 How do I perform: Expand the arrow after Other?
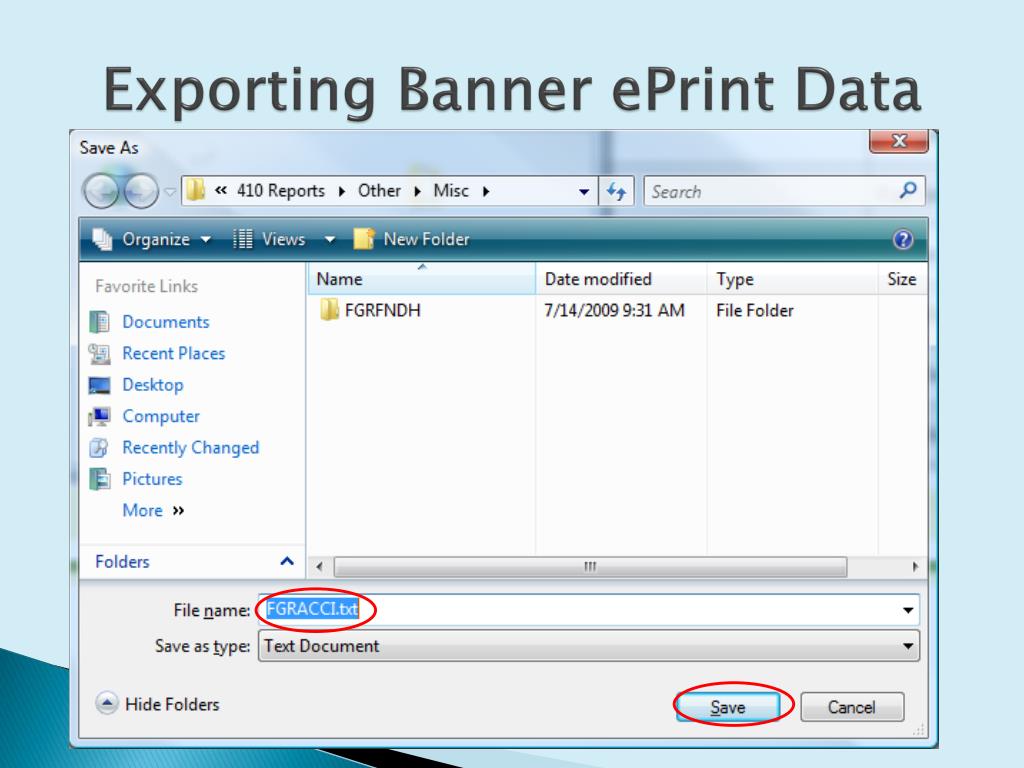tap(417, 191)
